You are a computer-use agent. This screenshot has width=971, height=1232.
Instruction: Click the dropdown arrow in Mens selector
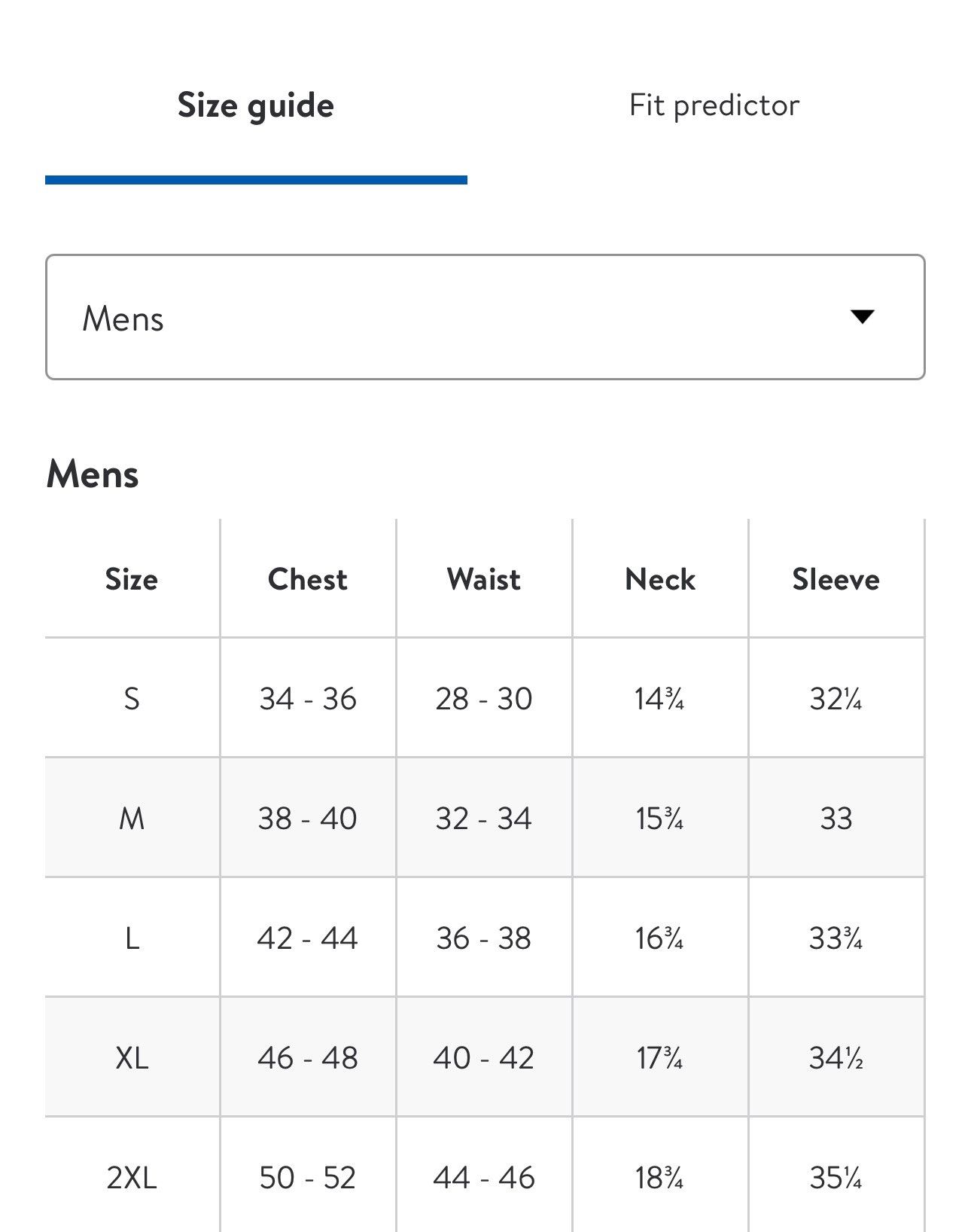(x=862, y=316)
